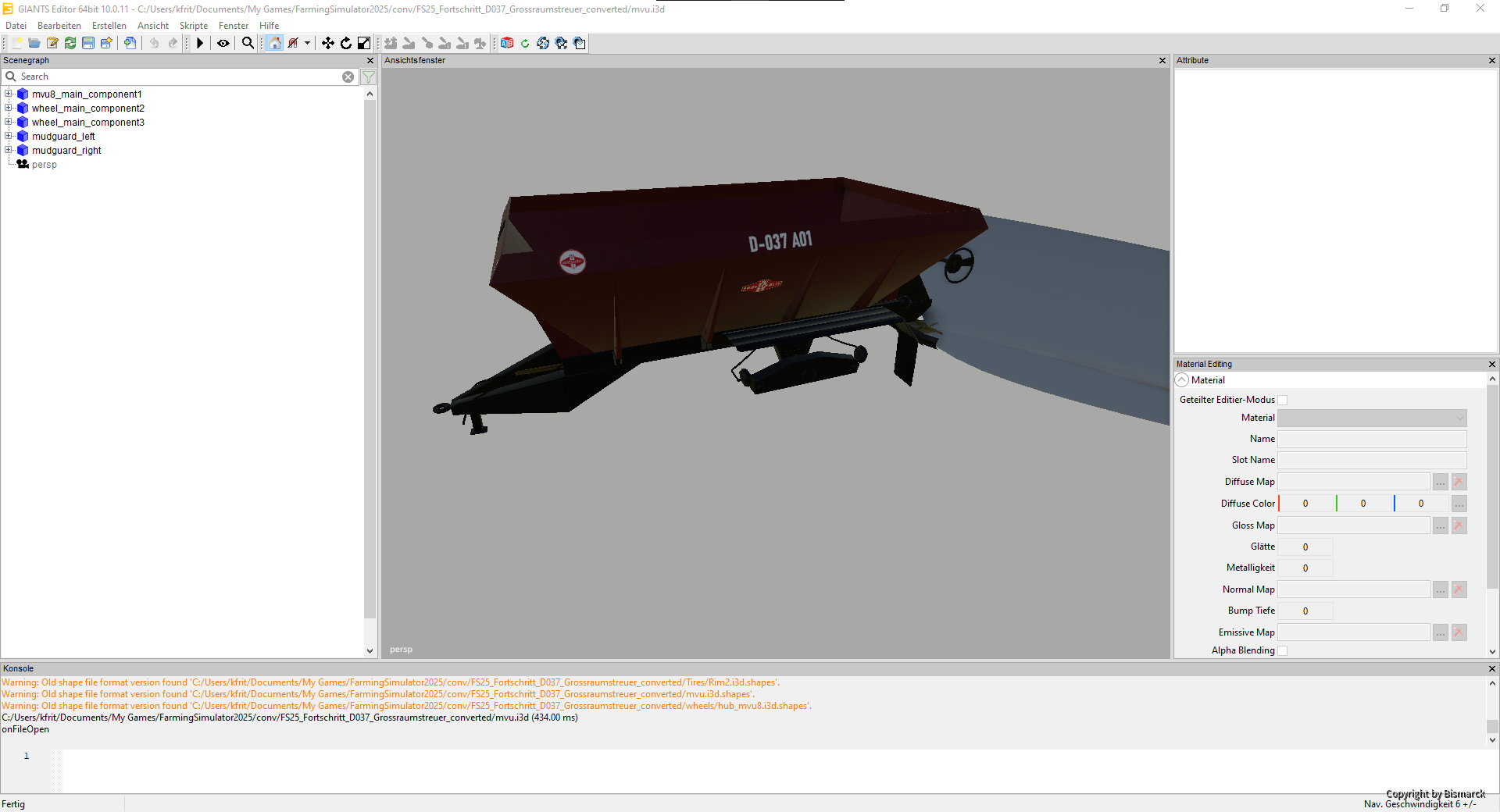Toggle Geteilter Editier-Modus checkbox
This screenshot has width=1500, height=812.
pos(1283,400)
